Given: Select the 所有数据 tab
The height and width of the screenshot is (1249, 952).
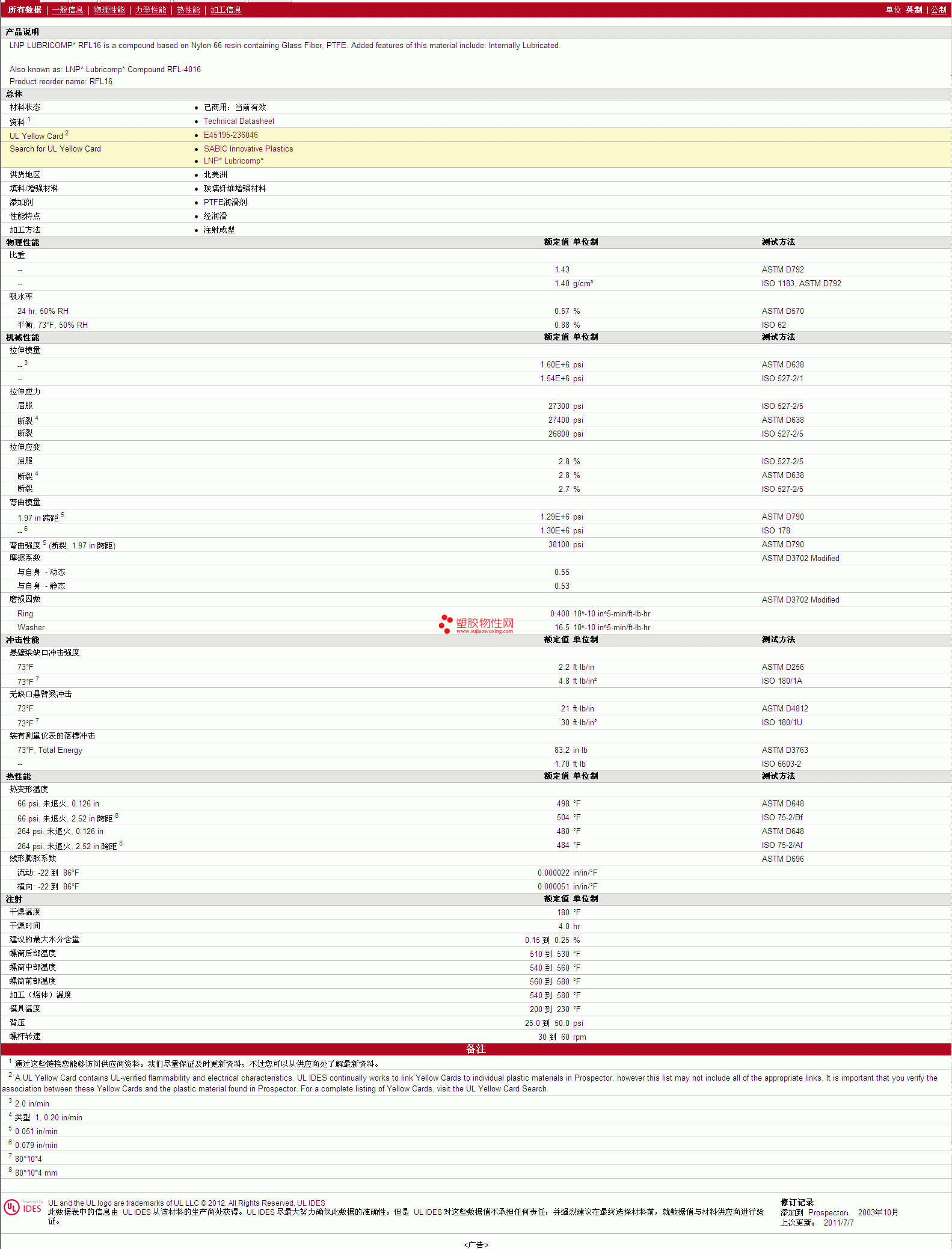Looking at the screenshot, I should 25,10.
